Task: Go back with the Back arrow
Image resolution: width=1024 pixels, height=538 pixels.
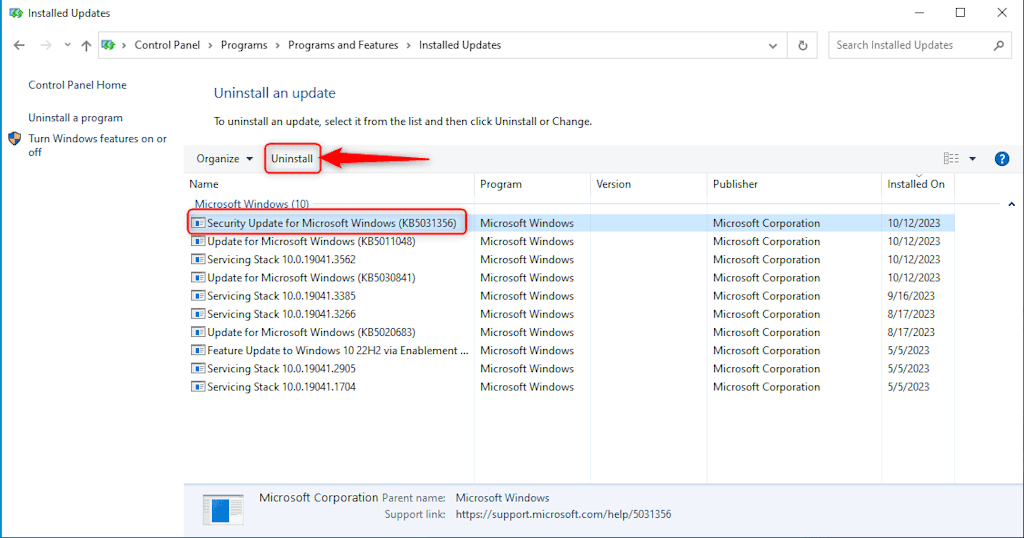Action: [19, 45]
